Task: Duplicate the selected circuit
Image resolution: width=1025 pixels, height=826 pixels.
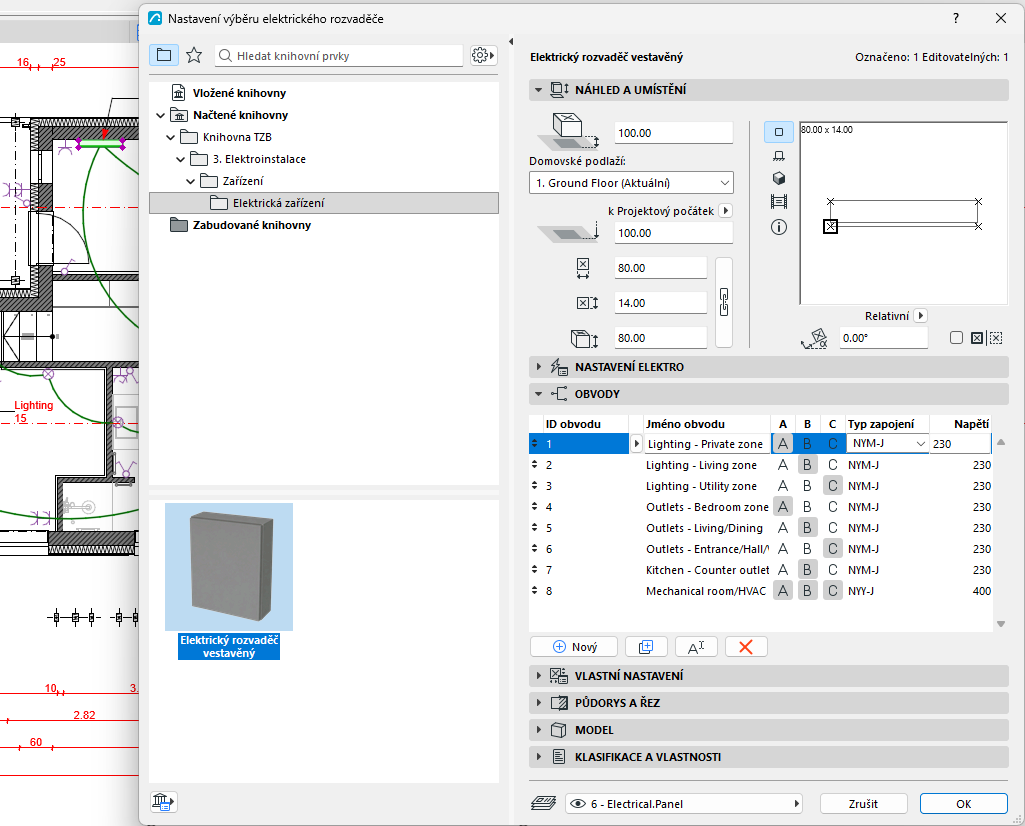Action: (646, 647)
